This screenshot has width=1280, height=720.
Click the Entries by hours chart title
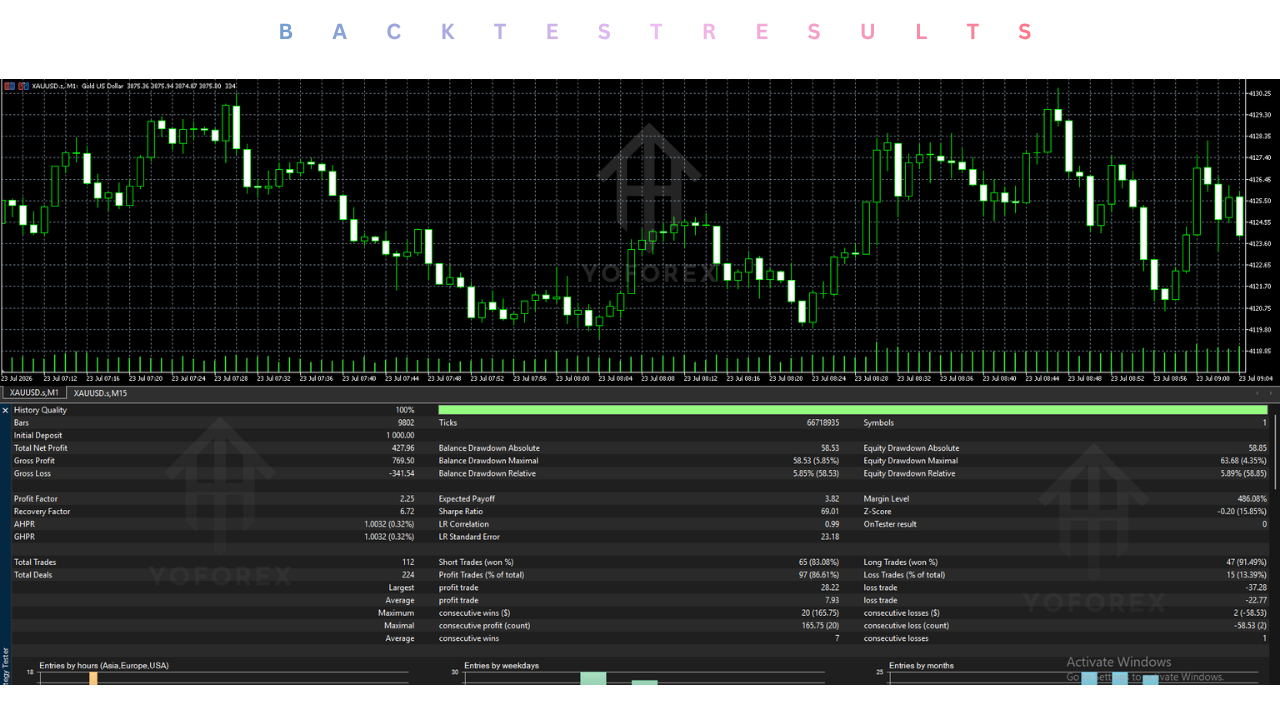point(104,666)
